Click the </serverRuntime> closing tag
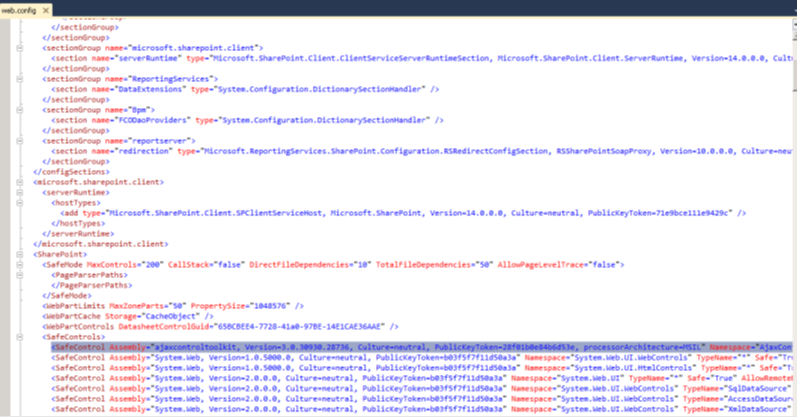 click(x=78, y=234)
